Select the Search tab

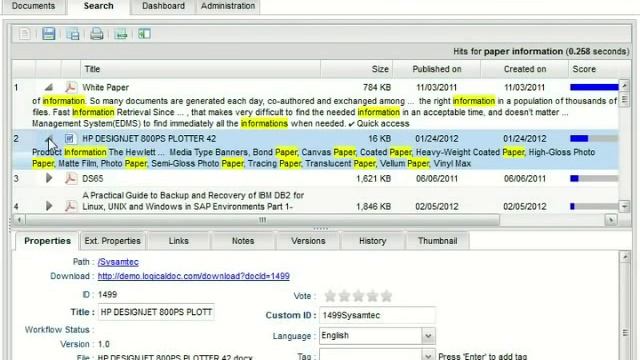(x=98, y=6)
